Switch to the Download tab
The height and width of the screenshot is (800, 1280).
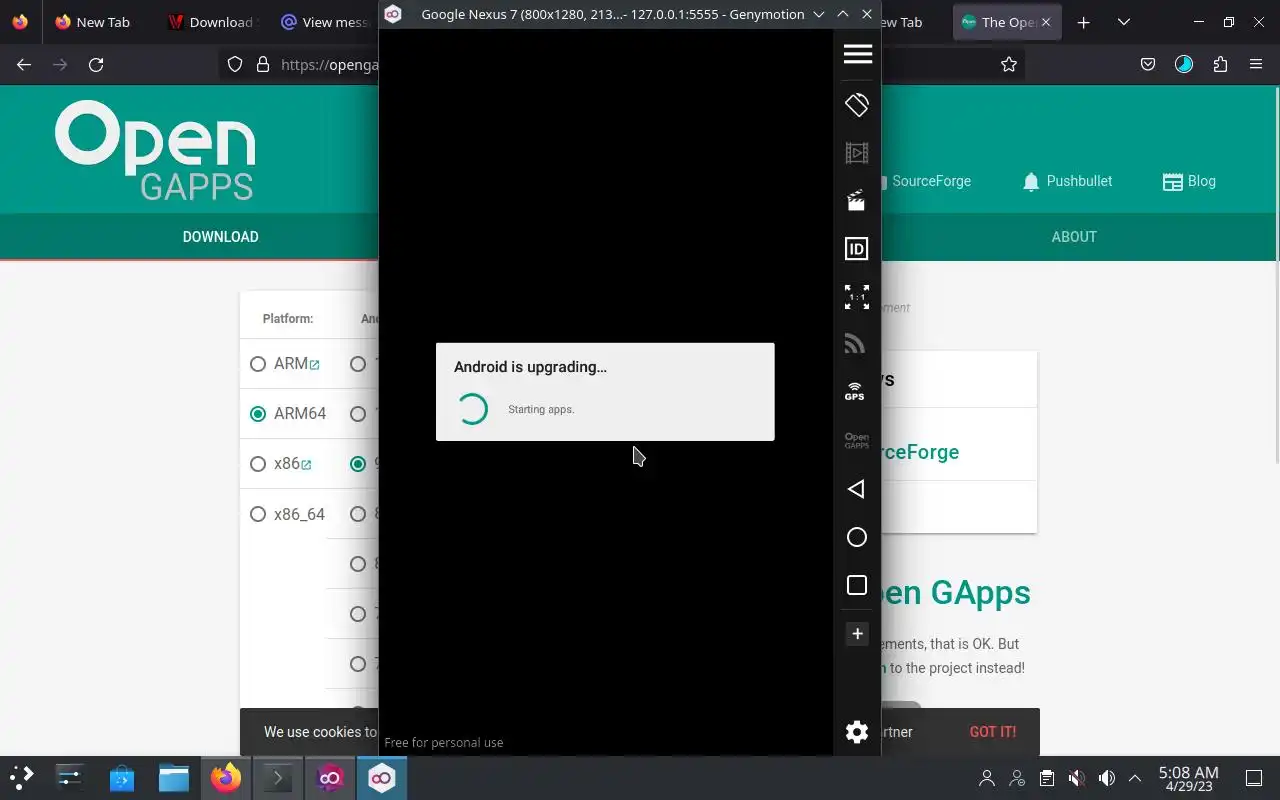(210, 22)
